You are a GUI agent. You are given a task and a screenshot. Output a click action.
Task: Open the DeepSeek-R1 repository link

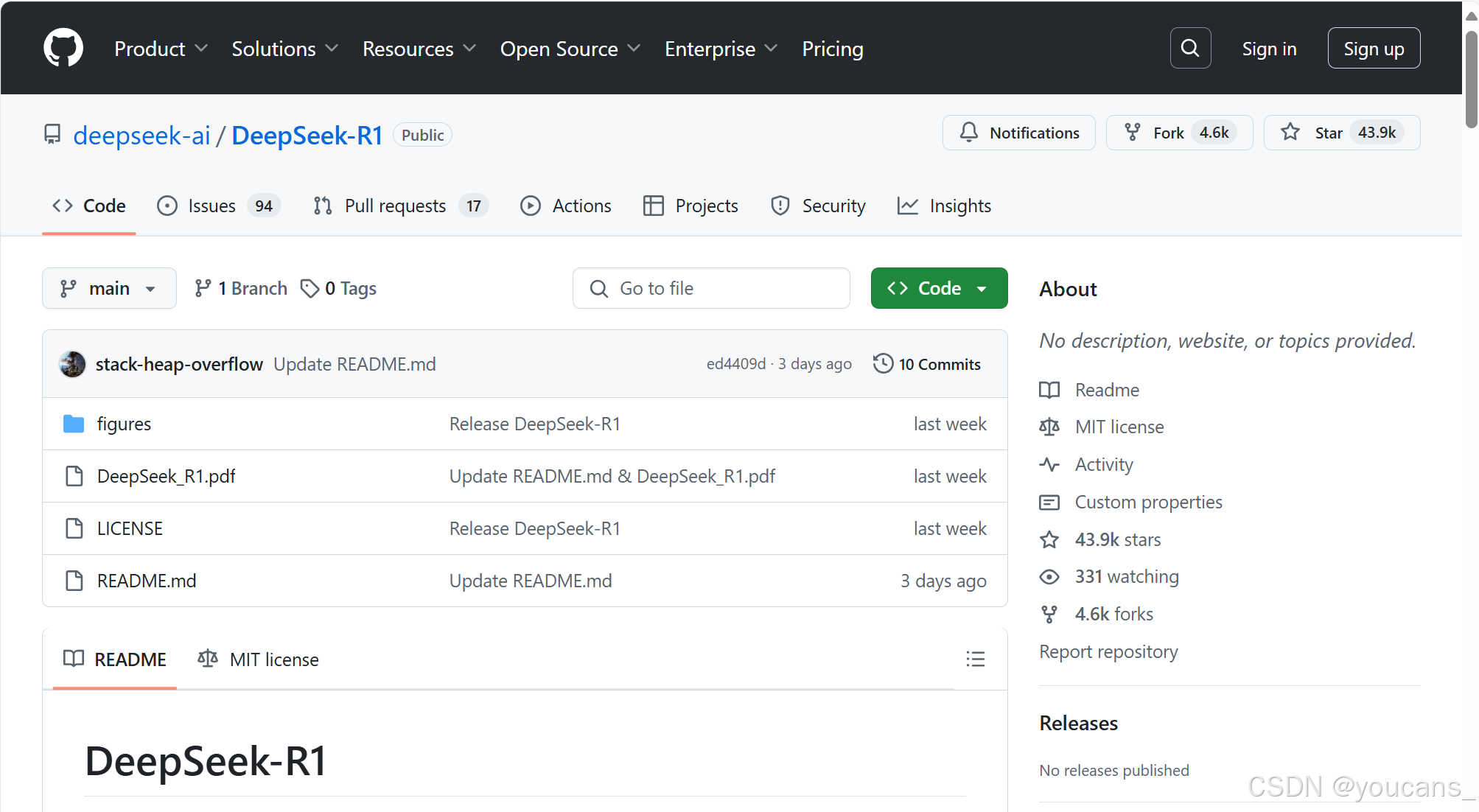(307, 135)
